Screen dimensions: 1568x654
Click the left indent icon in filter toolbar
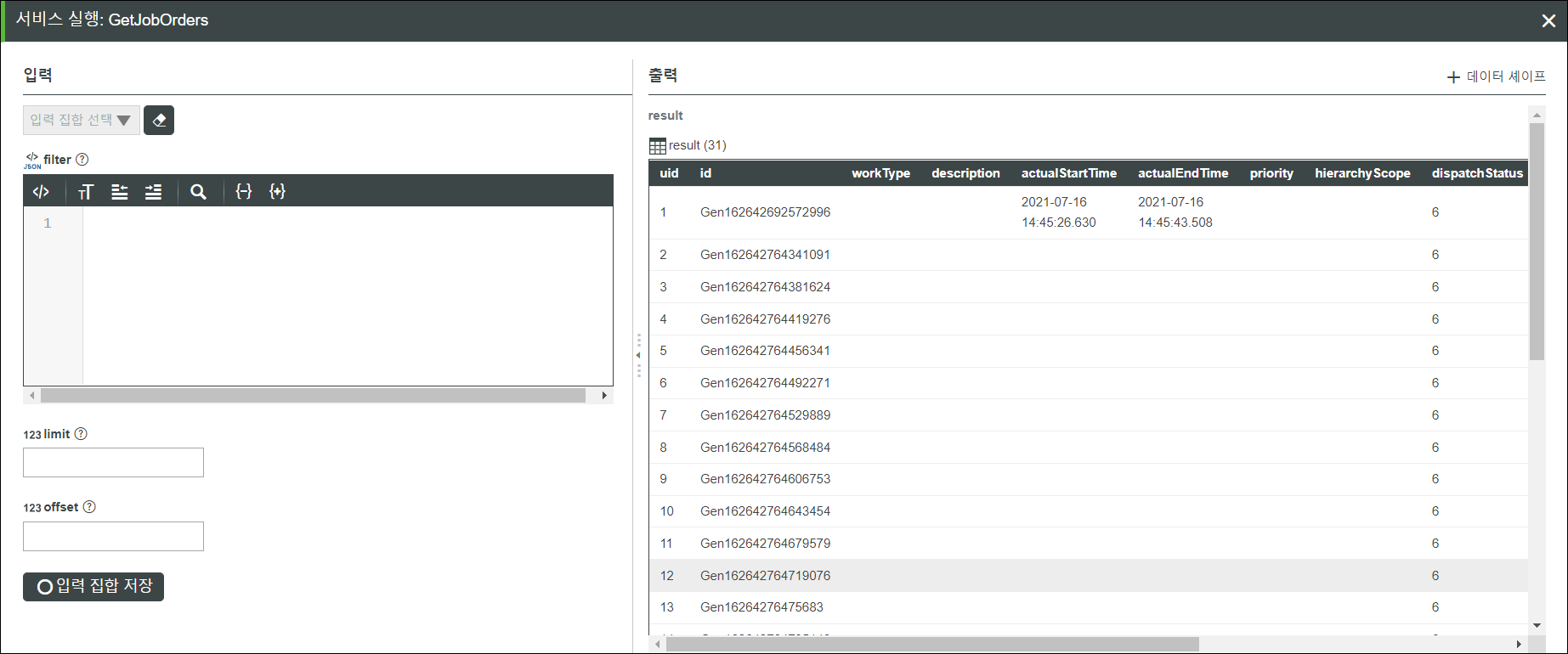coord(120,192)
